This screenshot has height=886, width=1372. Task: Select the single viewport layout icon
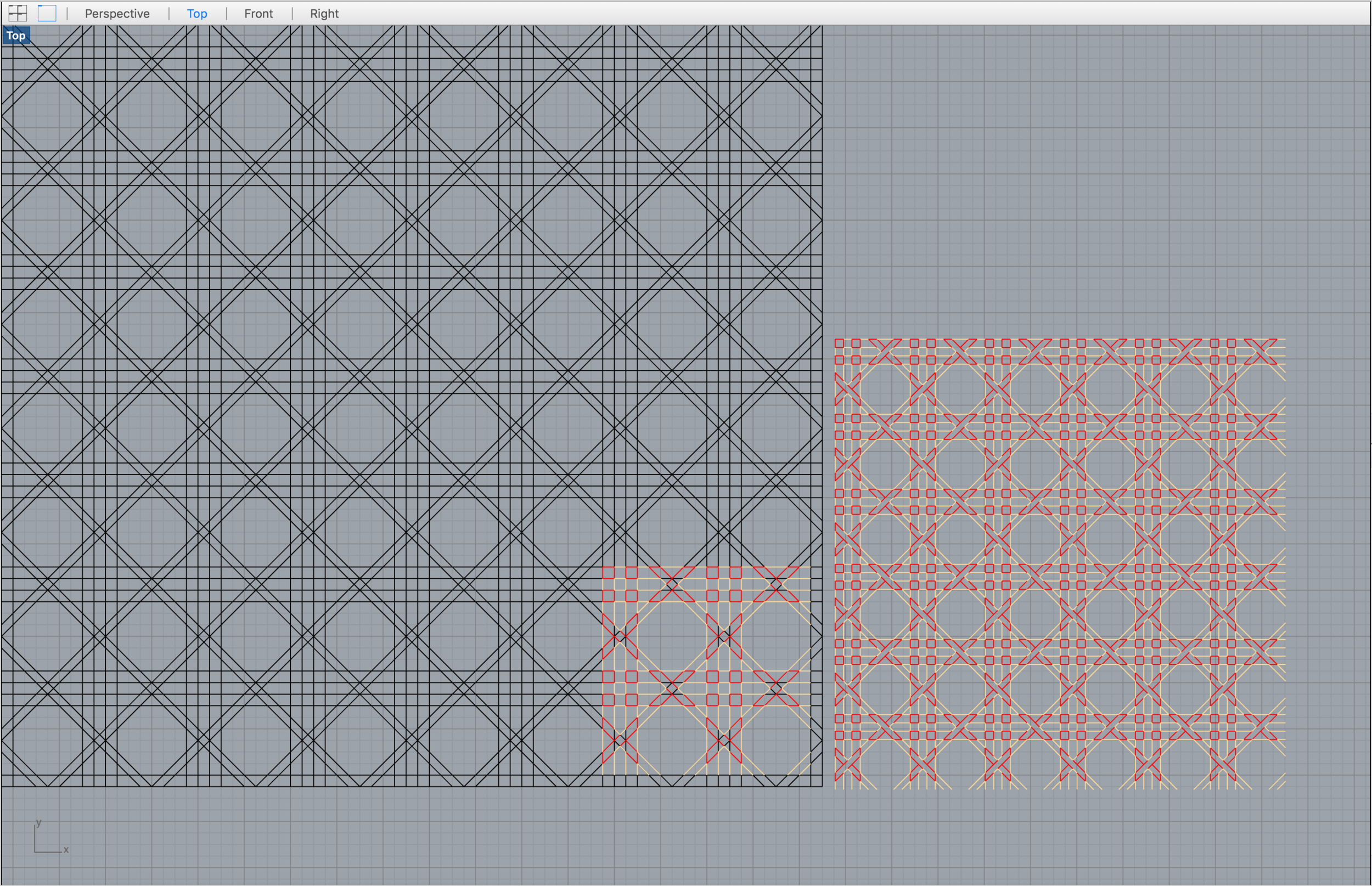[x=47, y=13]
